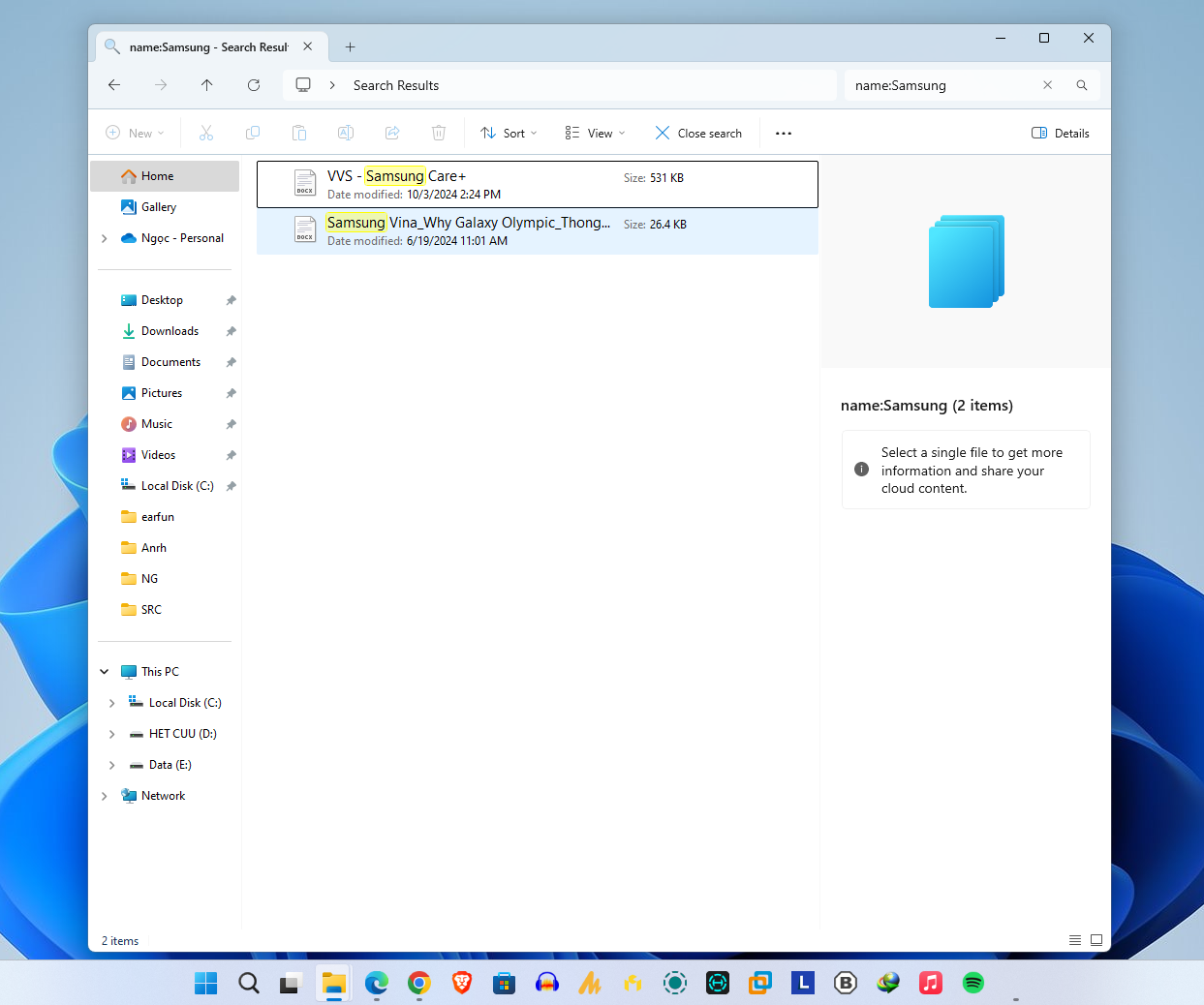Close the current search tab
This screenshot has height=1005, width=1204.
pos(308,46)
